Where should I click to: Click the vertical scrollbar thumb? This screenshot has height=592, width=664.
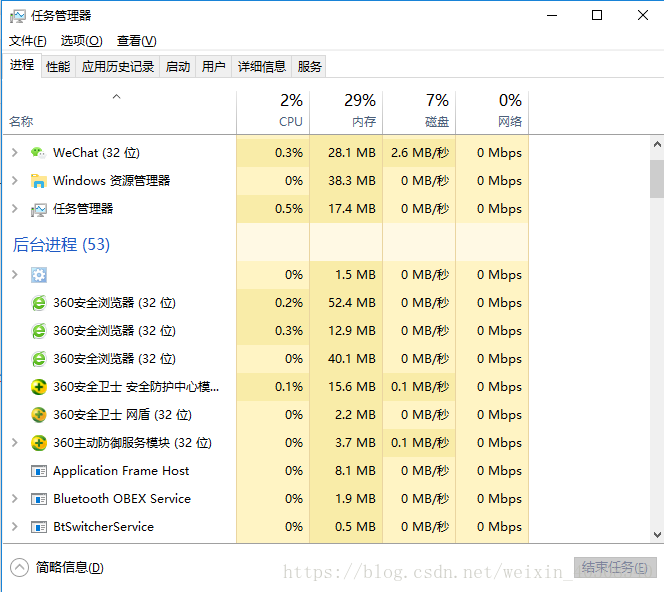(x=657, y=179)
